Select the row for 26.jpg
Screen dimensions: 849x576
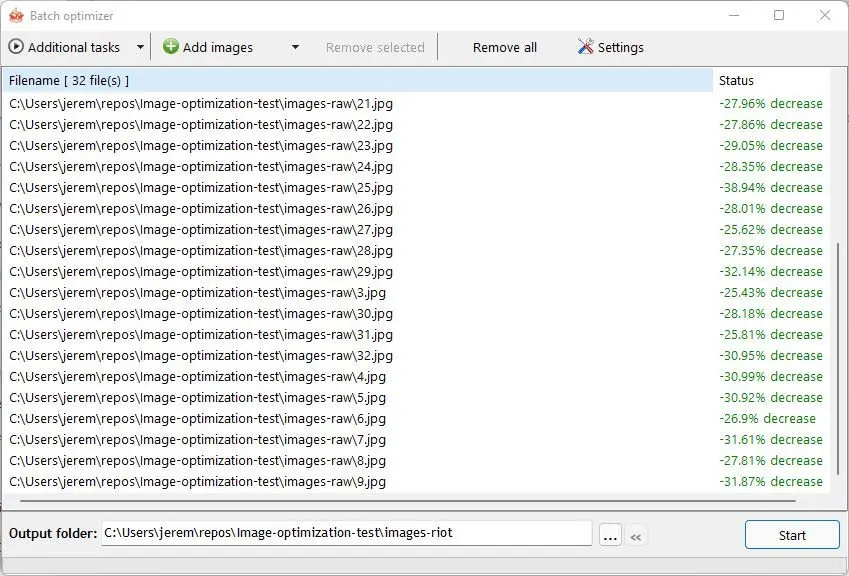click(415, 208)
